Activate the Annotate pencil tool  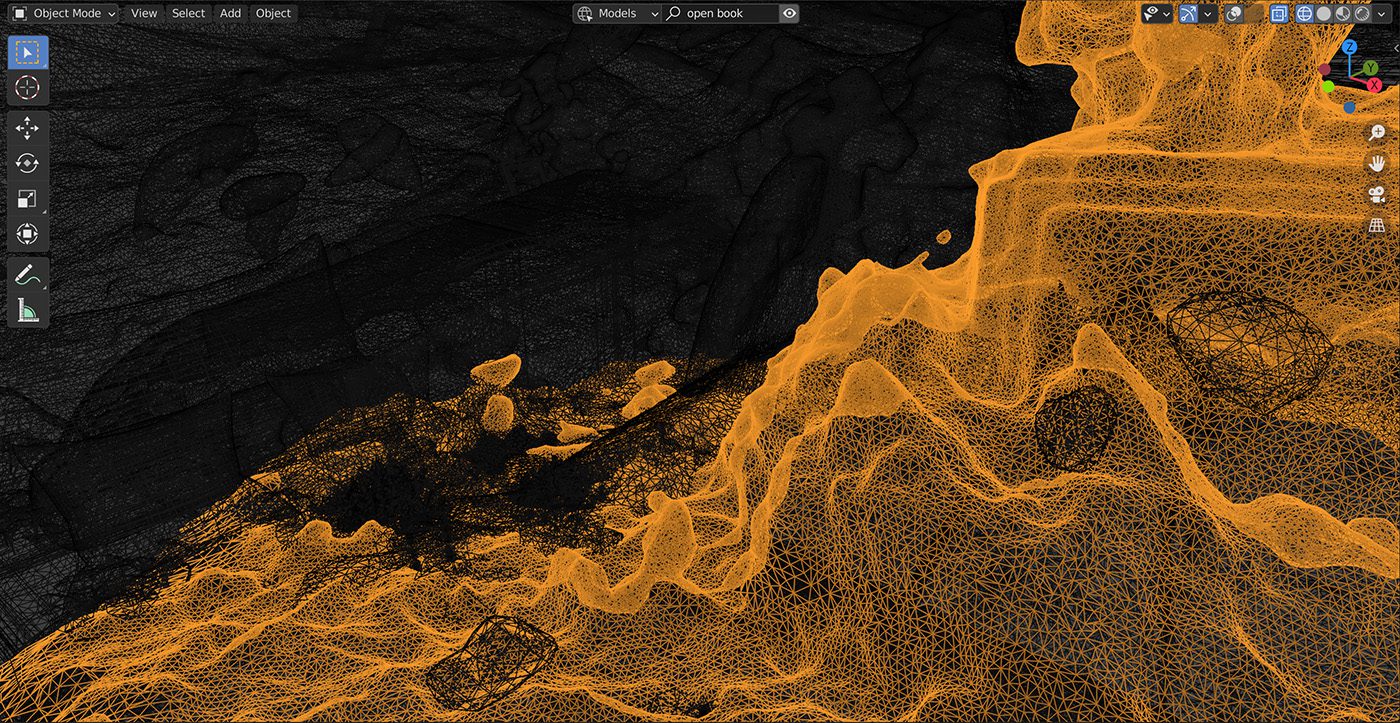pyautogui.click(x=27, y=275)
